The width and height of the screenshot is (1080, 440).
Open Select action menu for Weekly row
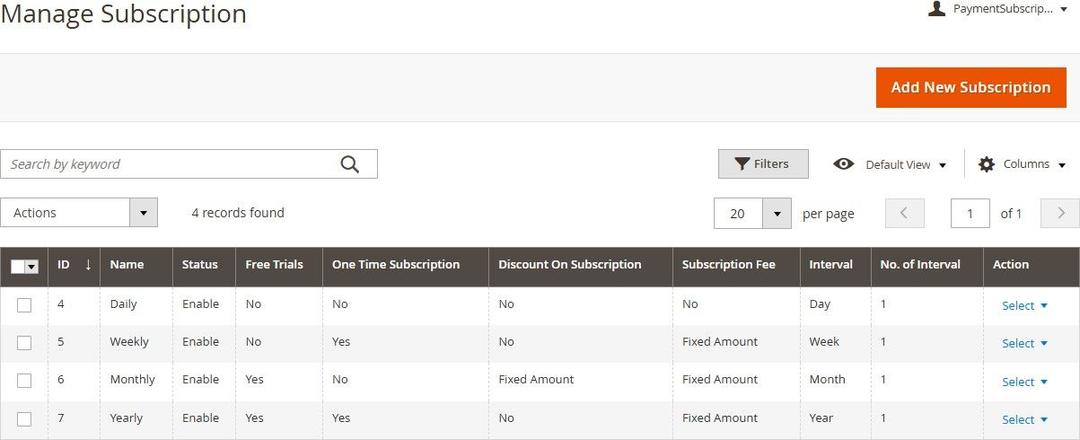pos(1024,343)
